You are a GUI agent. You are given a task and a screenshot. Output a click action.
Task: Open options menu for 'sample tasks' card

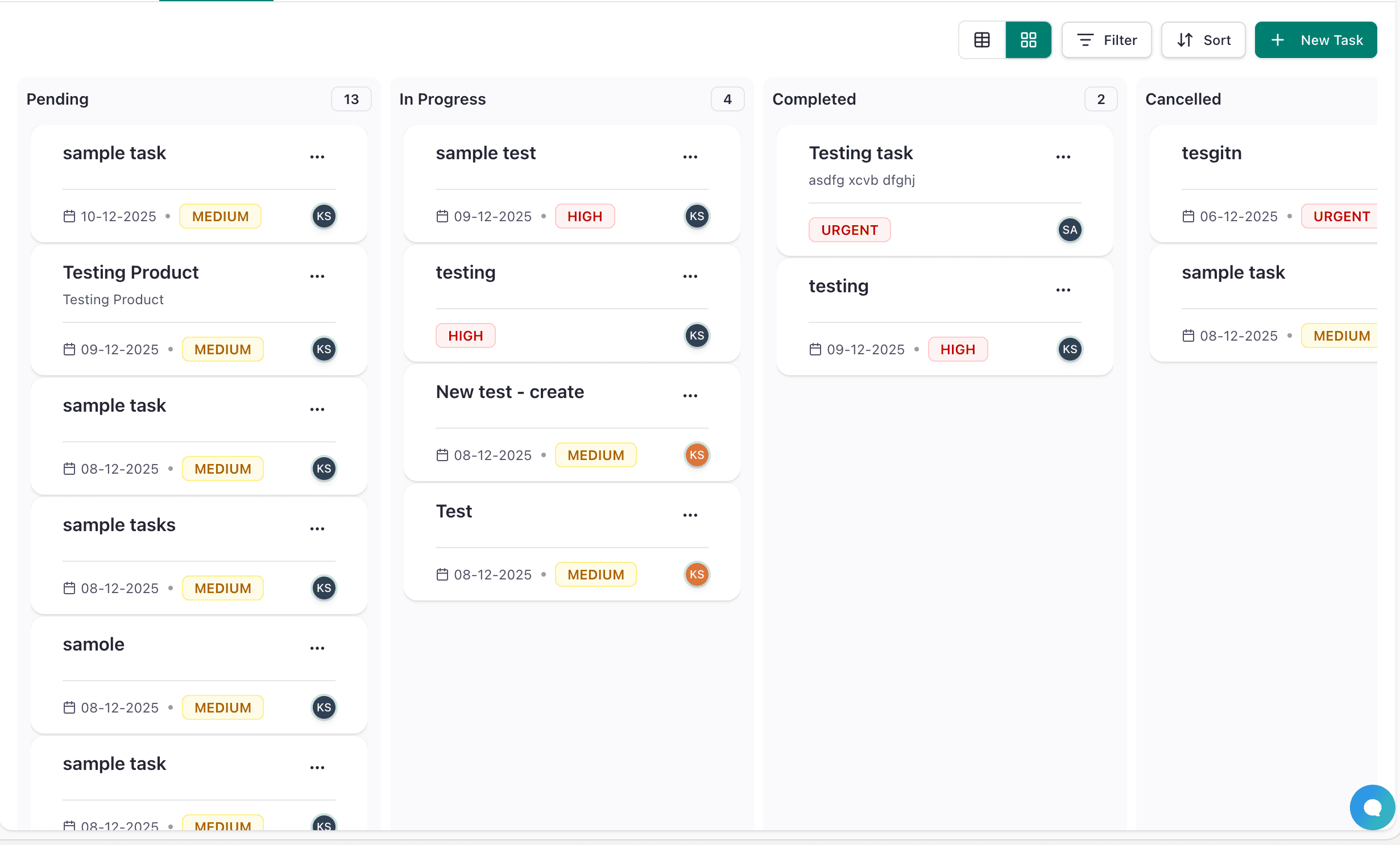317,528
